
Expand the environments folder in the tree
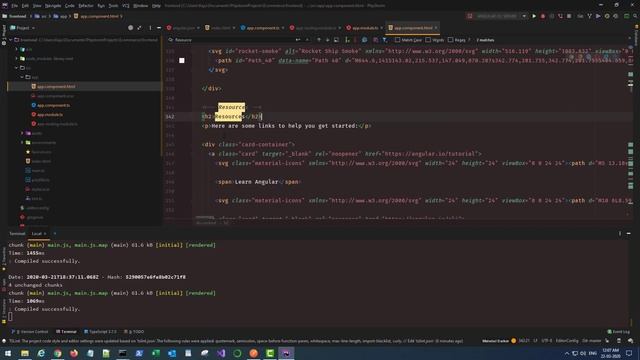click(x=22, y=142)
